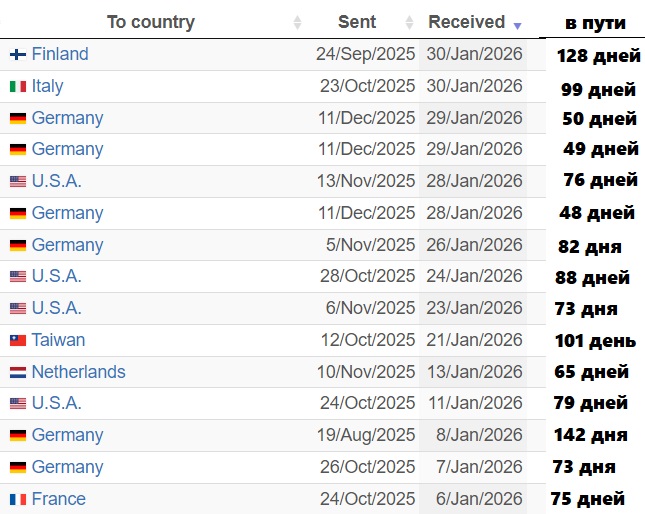
Task: Click the Netherlands flag icon
Action: tap(18, 373)
